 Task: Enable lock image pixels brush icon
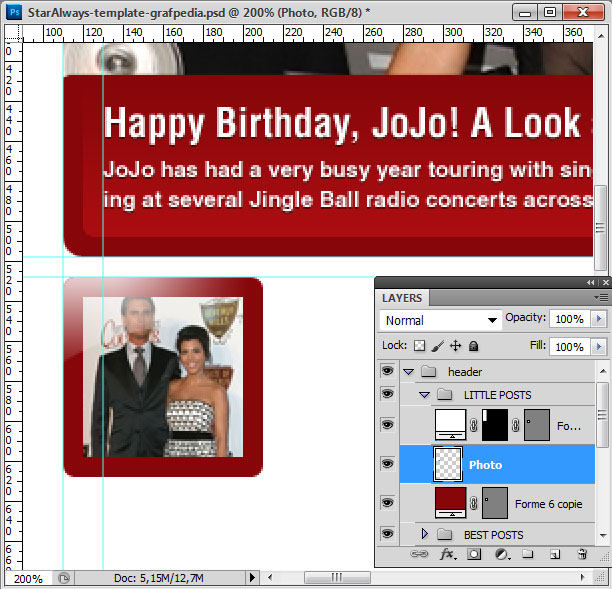[x=438, y=346]
